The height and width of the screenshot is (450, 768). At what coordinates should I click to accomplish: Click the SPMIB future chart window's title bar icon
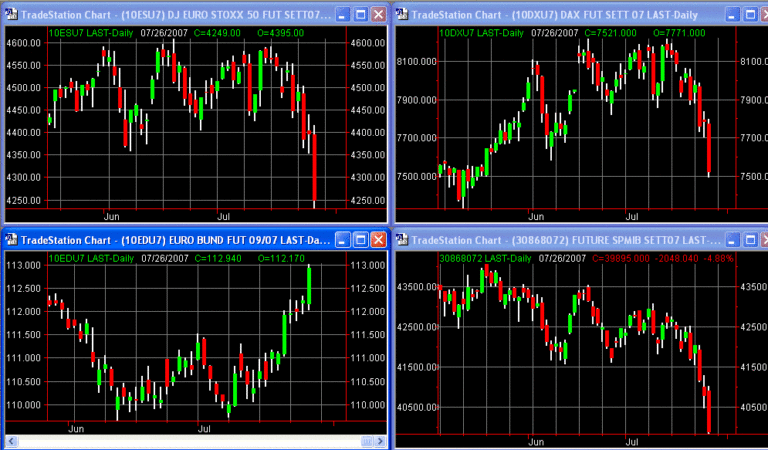click(402, 240)
